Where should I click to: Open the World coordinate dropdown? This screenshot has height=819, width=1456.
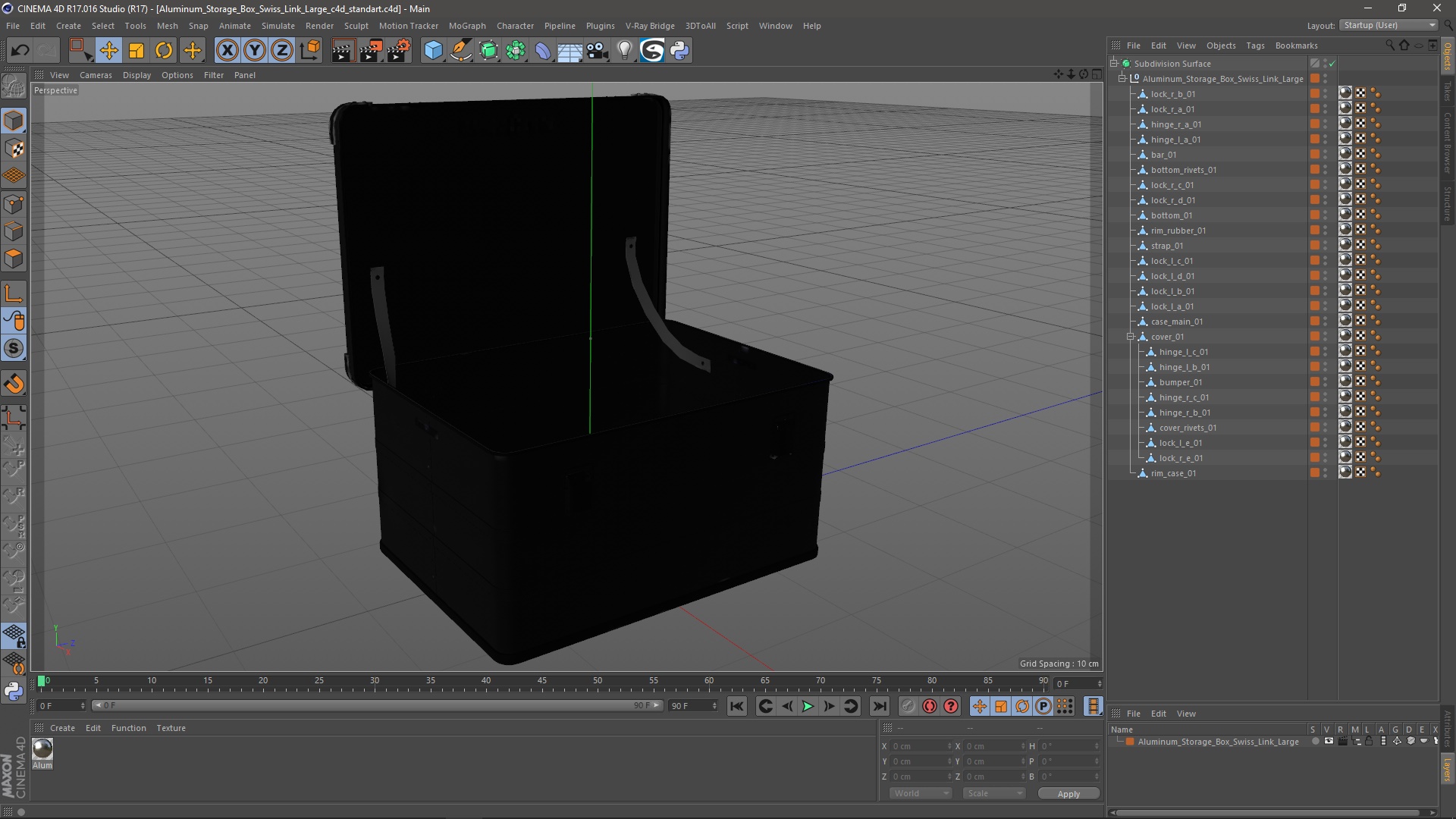pyautogui.click(x=921, y=793)
